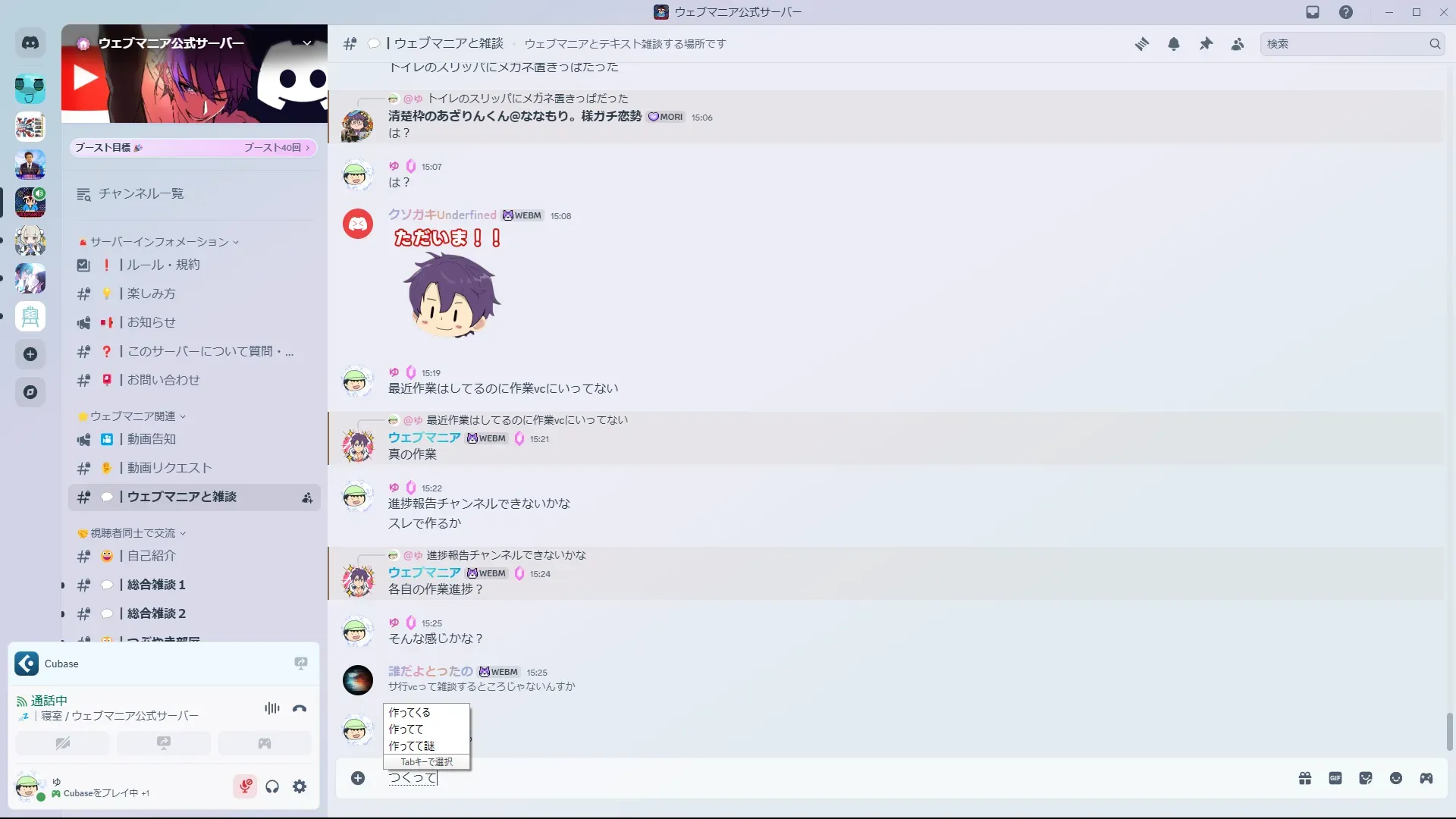Disconnect from the voice call
Image resolution: width=1456 pixels, height=819 pixels.
[x=300, y=708]
